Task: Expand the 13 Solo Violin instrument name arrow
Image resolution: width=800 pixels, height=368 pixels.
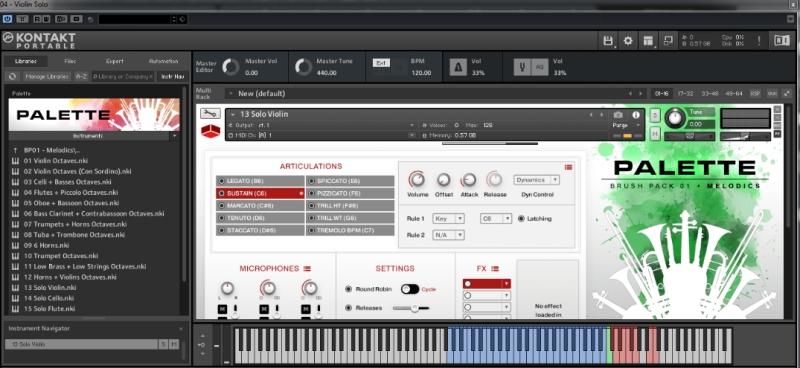Action: 233,114
